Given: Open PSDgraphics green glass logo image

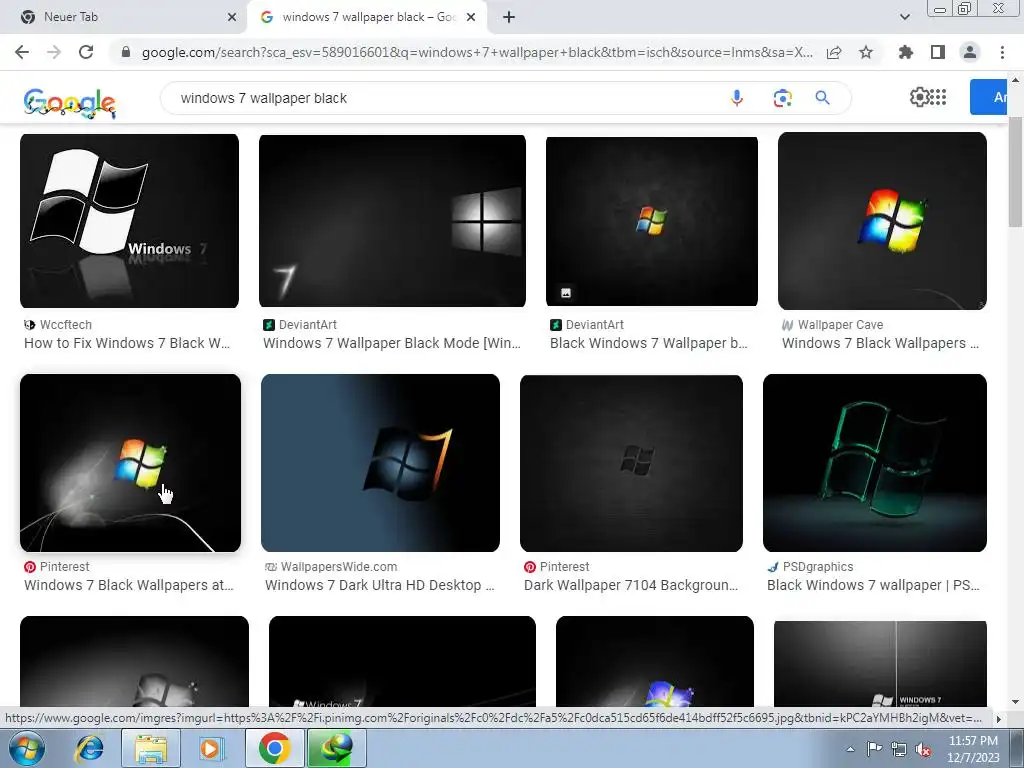Looking at the screenshot, I should [874, 463].
